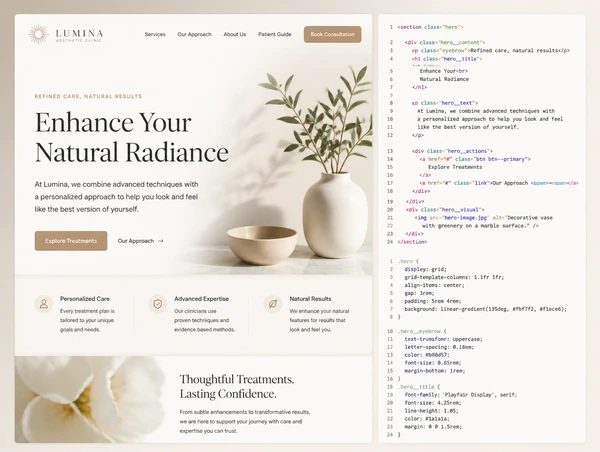Open the Services nav item
This screenshot has width=600, height=452.
(155, 34)
